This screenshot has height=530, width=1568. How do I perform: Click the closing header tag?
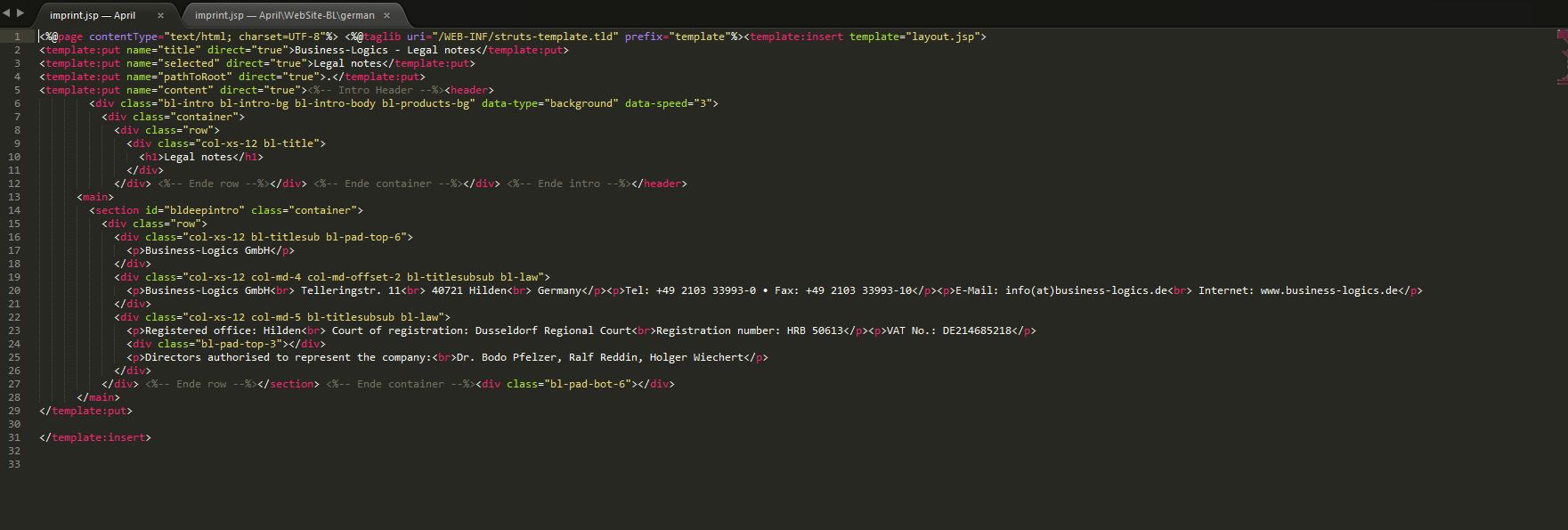(x=659, y=183)
